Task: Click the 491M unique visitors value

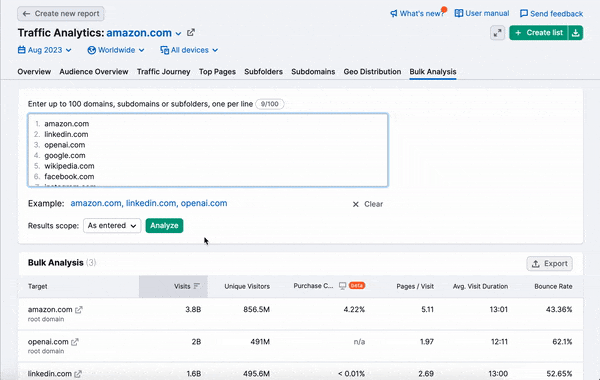Action: click(260, 342)
